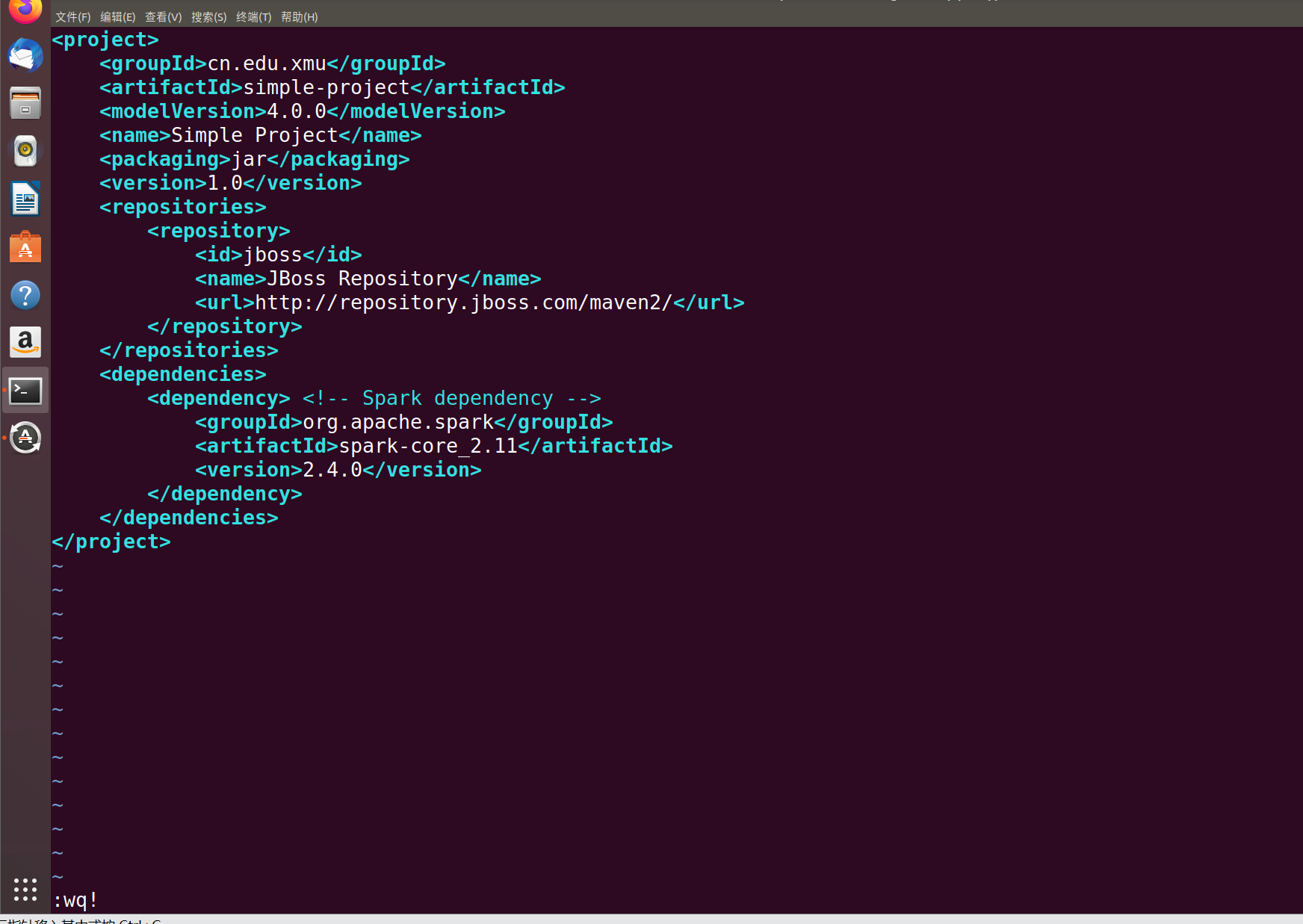
Task: Show applications grid button
Action: [25, 889]
